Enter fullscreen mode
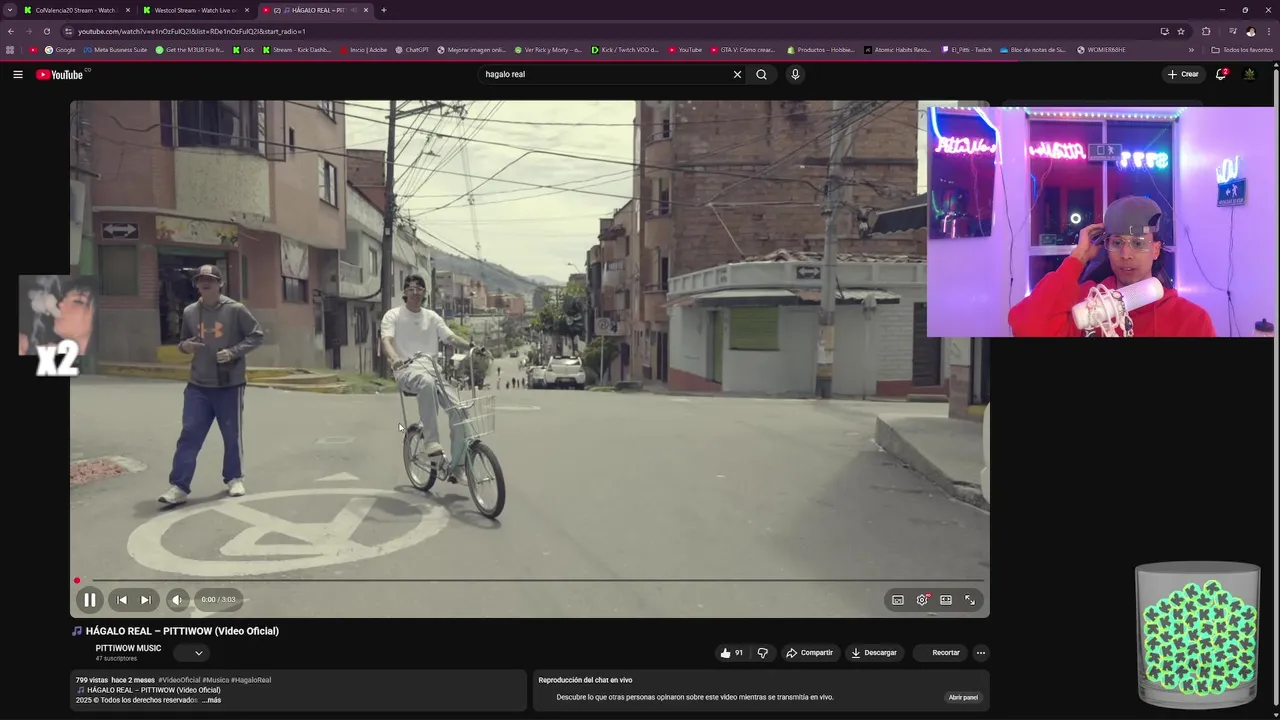 [970, 600]
